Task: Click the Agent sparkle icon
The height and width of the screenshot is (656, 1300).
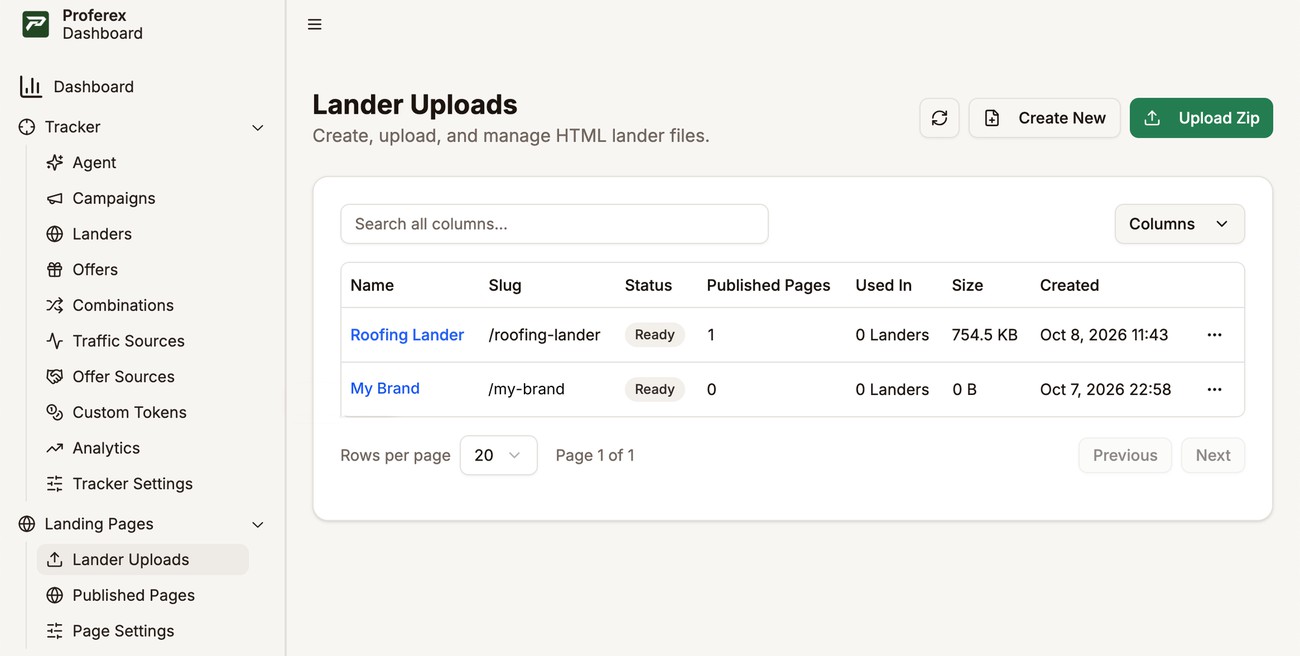Action: pos(55,163)
